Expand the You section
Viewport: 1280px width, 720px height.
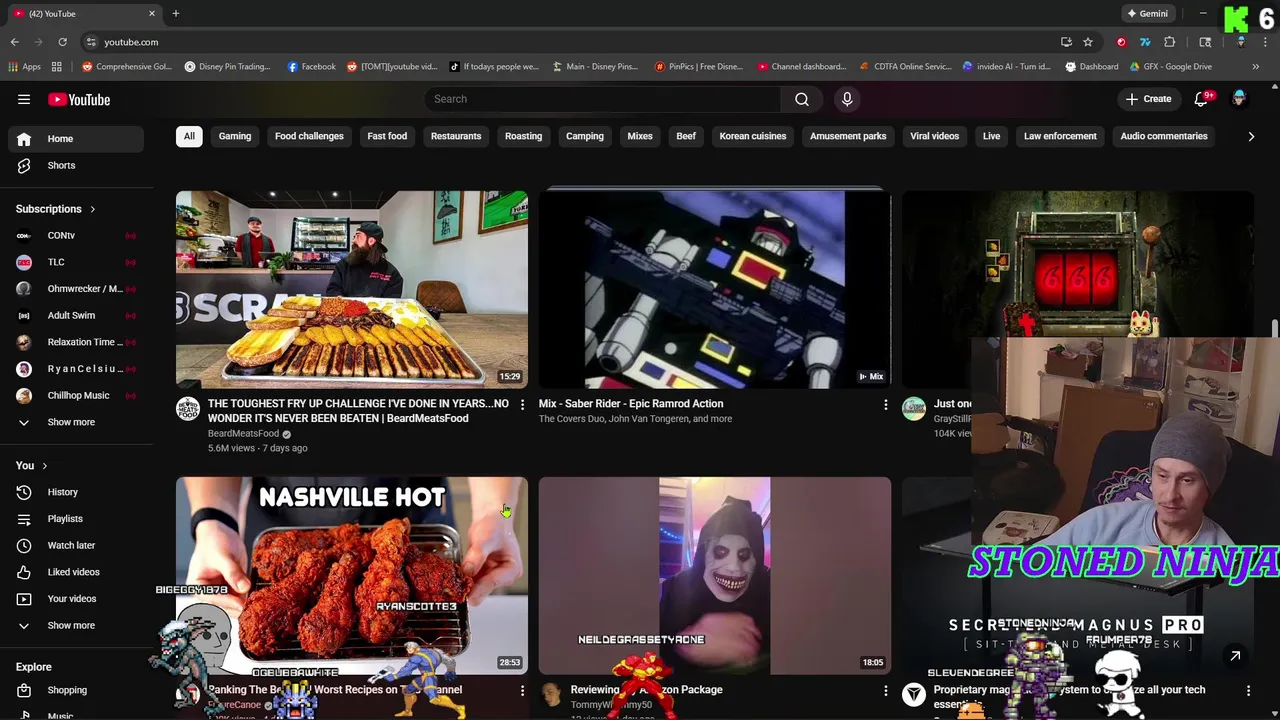coord(32,465)
